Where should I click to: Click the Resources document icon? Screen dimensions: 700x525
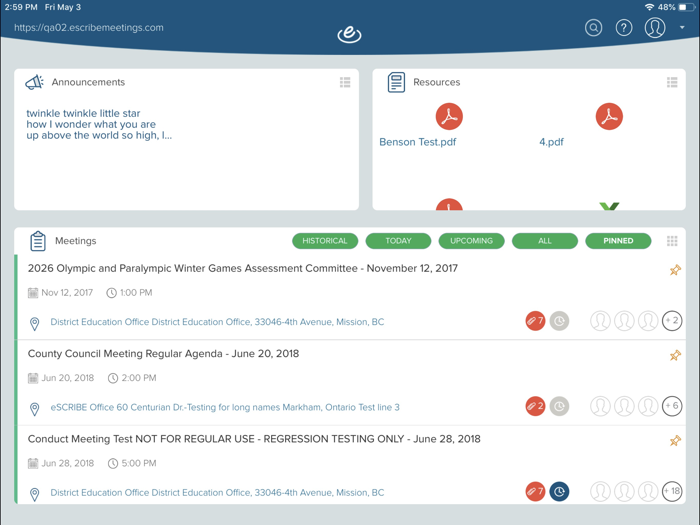pos(396,82)
